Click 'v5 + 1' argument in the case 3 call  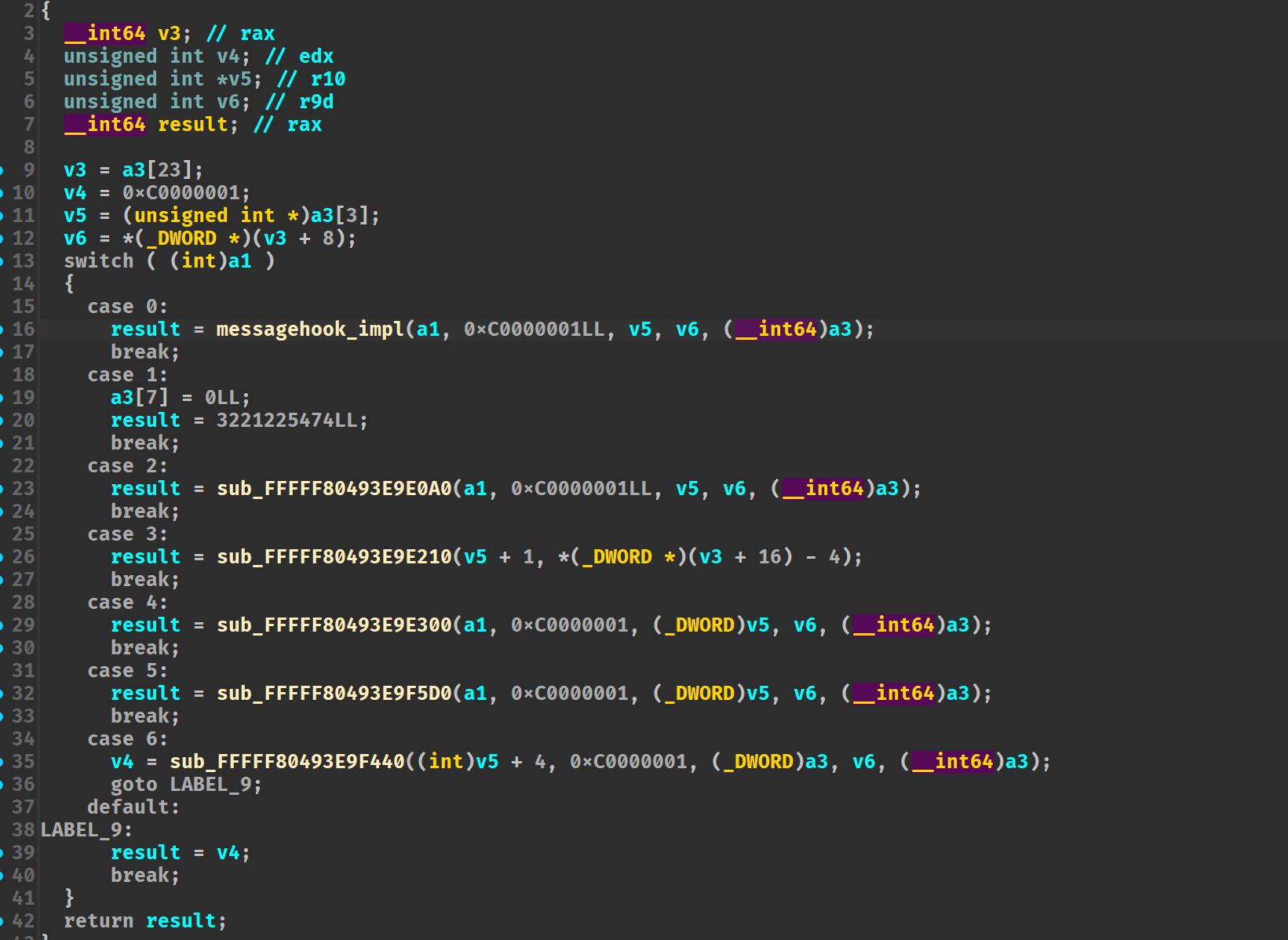click(499, 556)
